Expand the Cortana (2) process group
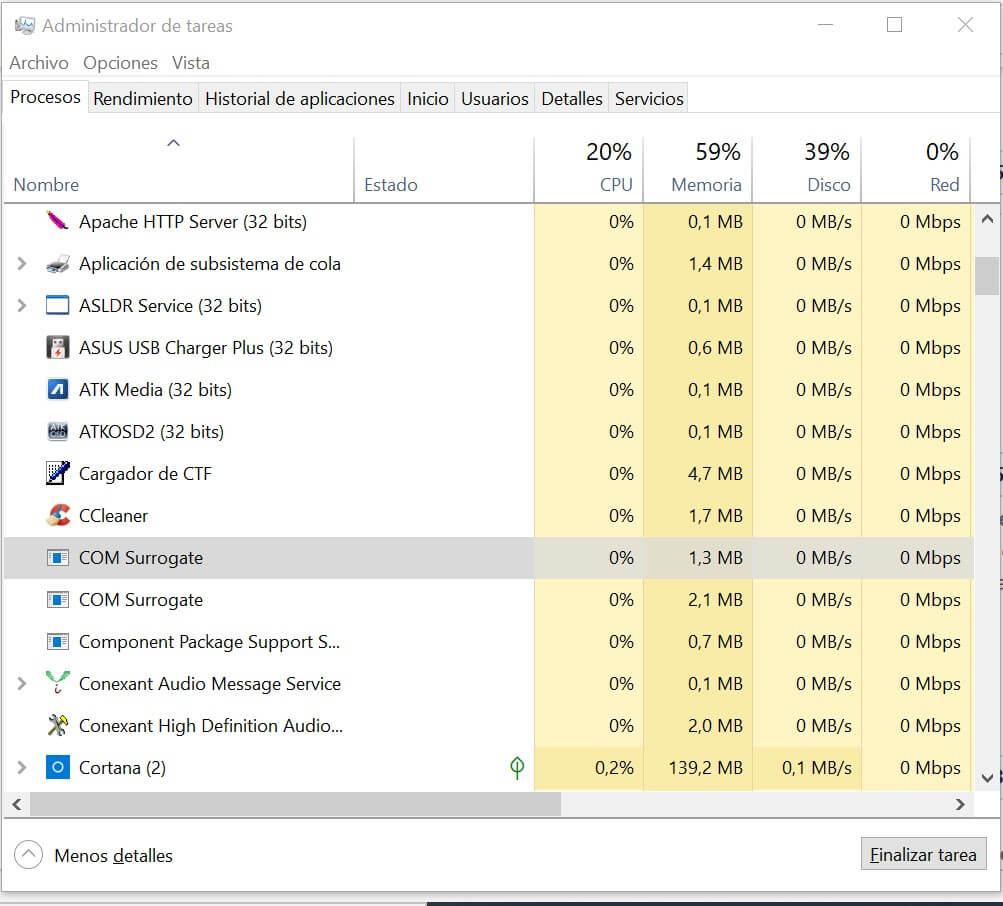This screenshot has height=906, width=1003. coord(22,767)
